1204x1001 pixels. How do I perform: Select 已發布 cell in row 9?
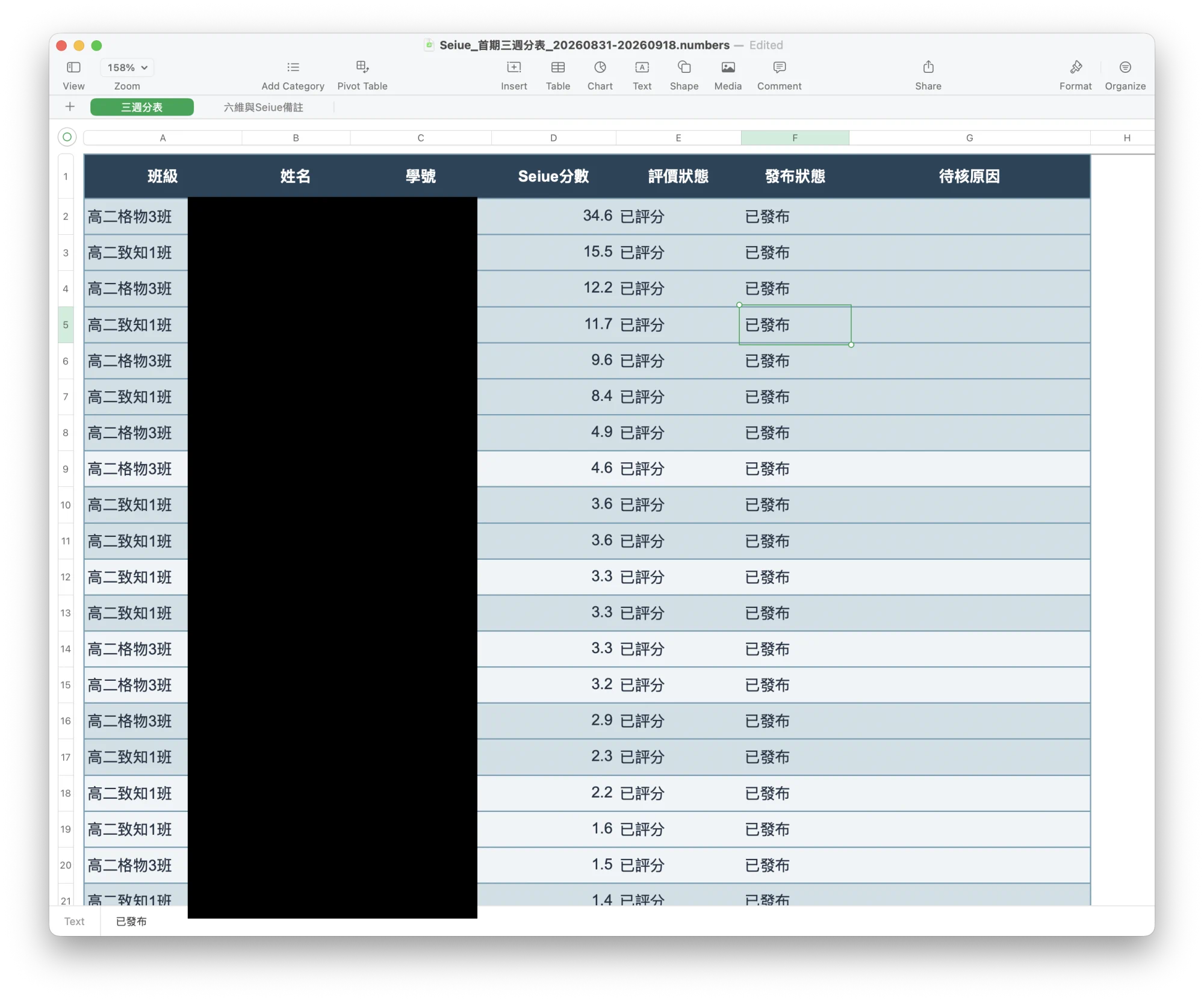coord(795,469)
